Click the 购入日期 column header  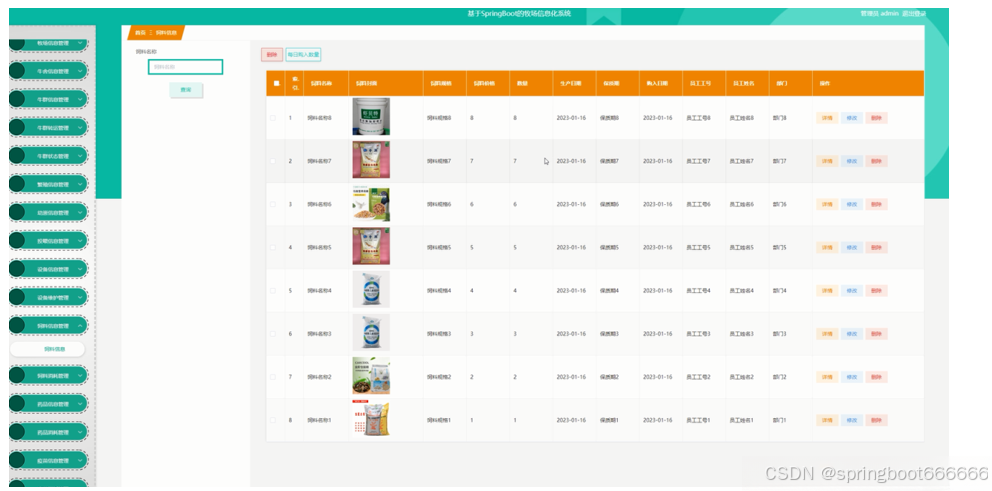660,83
